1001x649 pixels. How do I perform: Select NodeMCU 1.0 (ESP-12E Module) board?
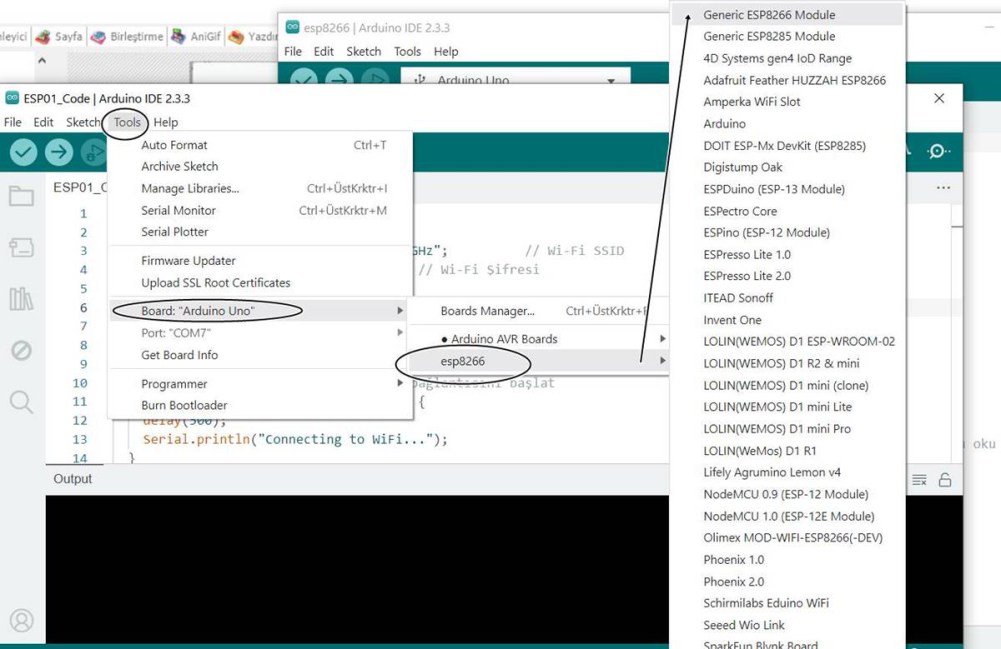tap(788, 516)
